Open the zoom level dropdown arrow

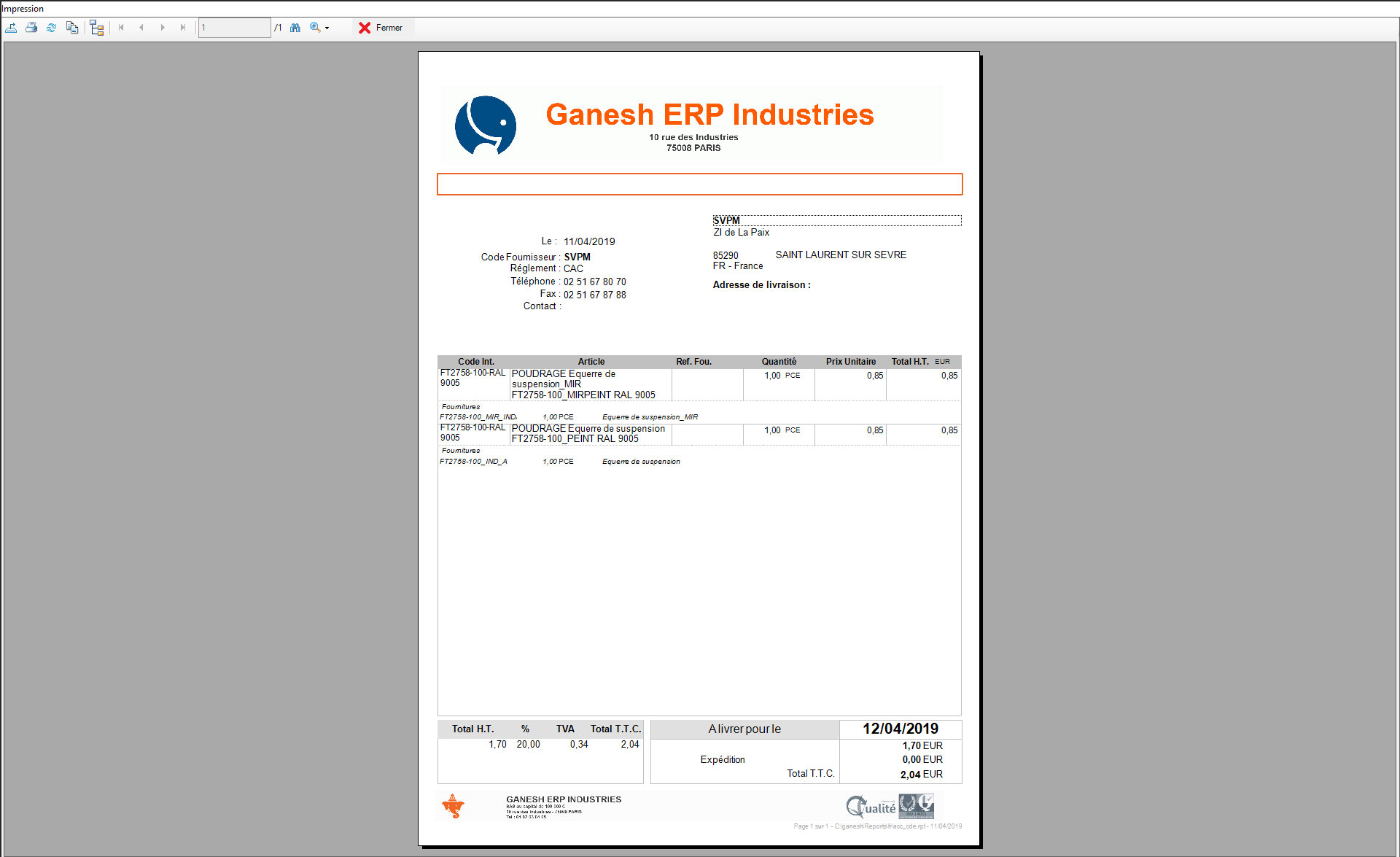point(327,28)
